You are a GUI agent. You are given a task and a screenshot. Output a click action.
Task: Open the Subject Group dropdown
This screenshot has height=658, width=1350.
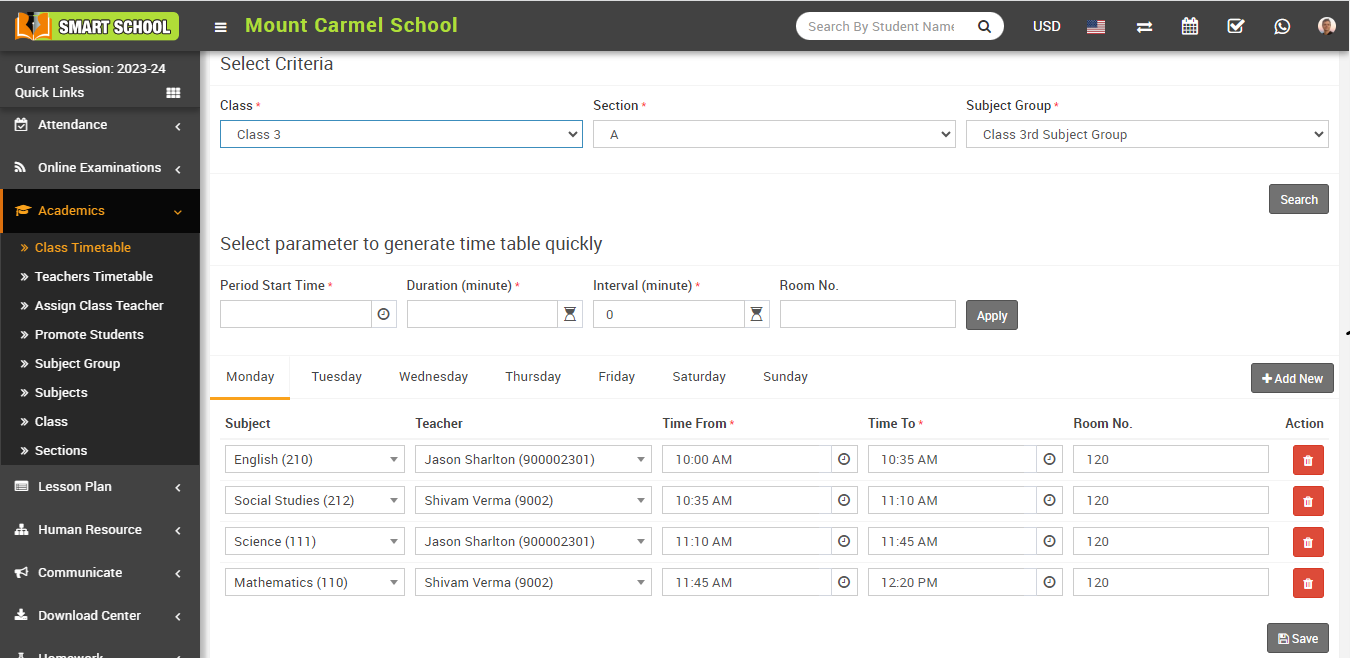1146,134
